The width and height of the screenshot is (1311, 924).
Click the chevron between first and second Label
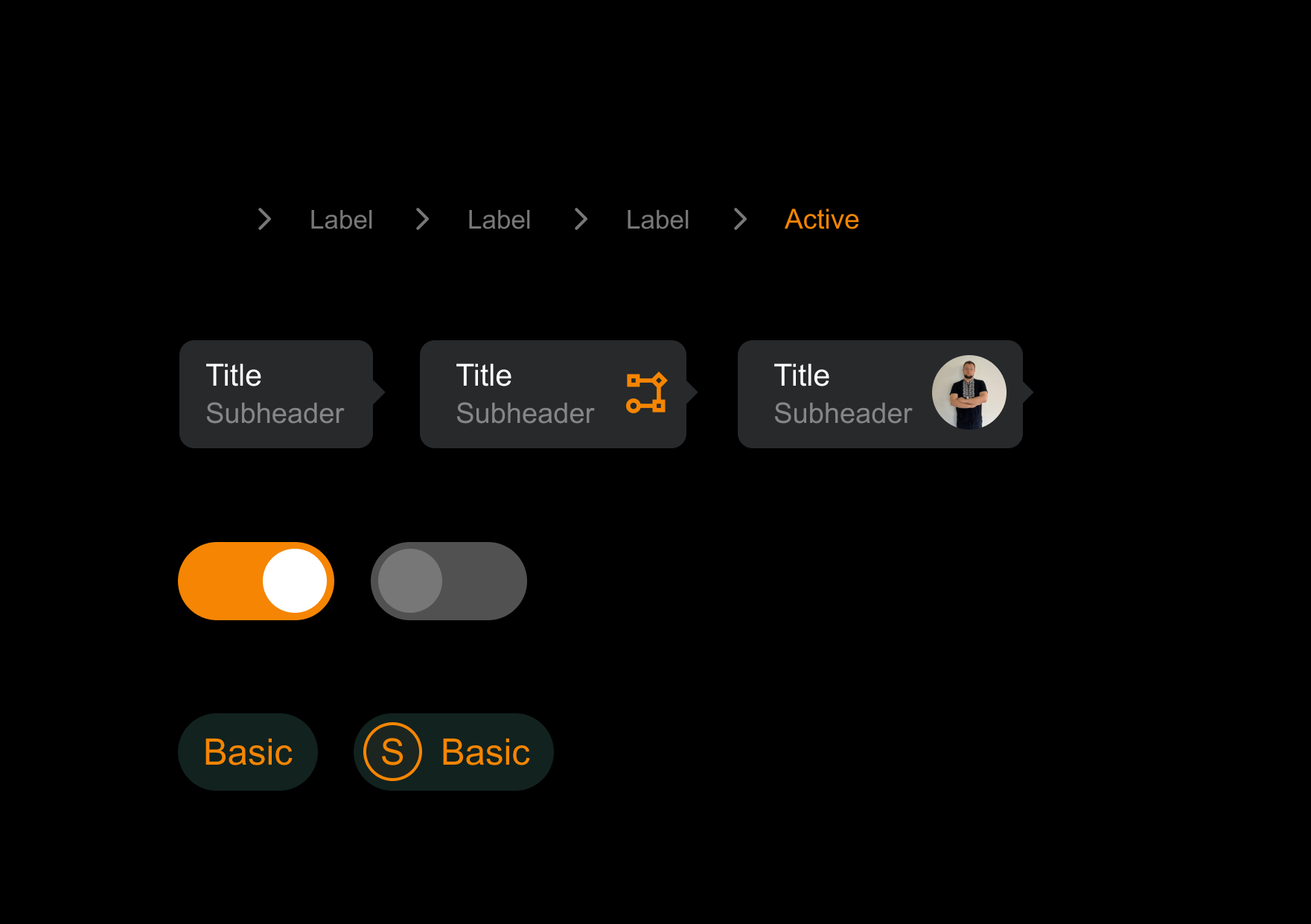(x=422, y=219)
